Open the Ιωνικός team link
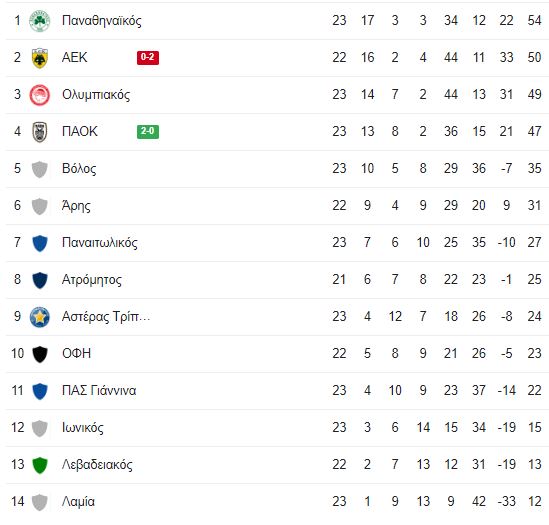The height and width of the screenshot is (525, 549). tap(83, 428)
